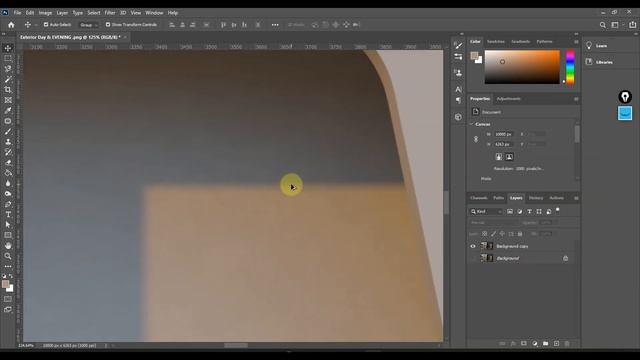
Task: Select the Brush tool
Action: point(8,131)
